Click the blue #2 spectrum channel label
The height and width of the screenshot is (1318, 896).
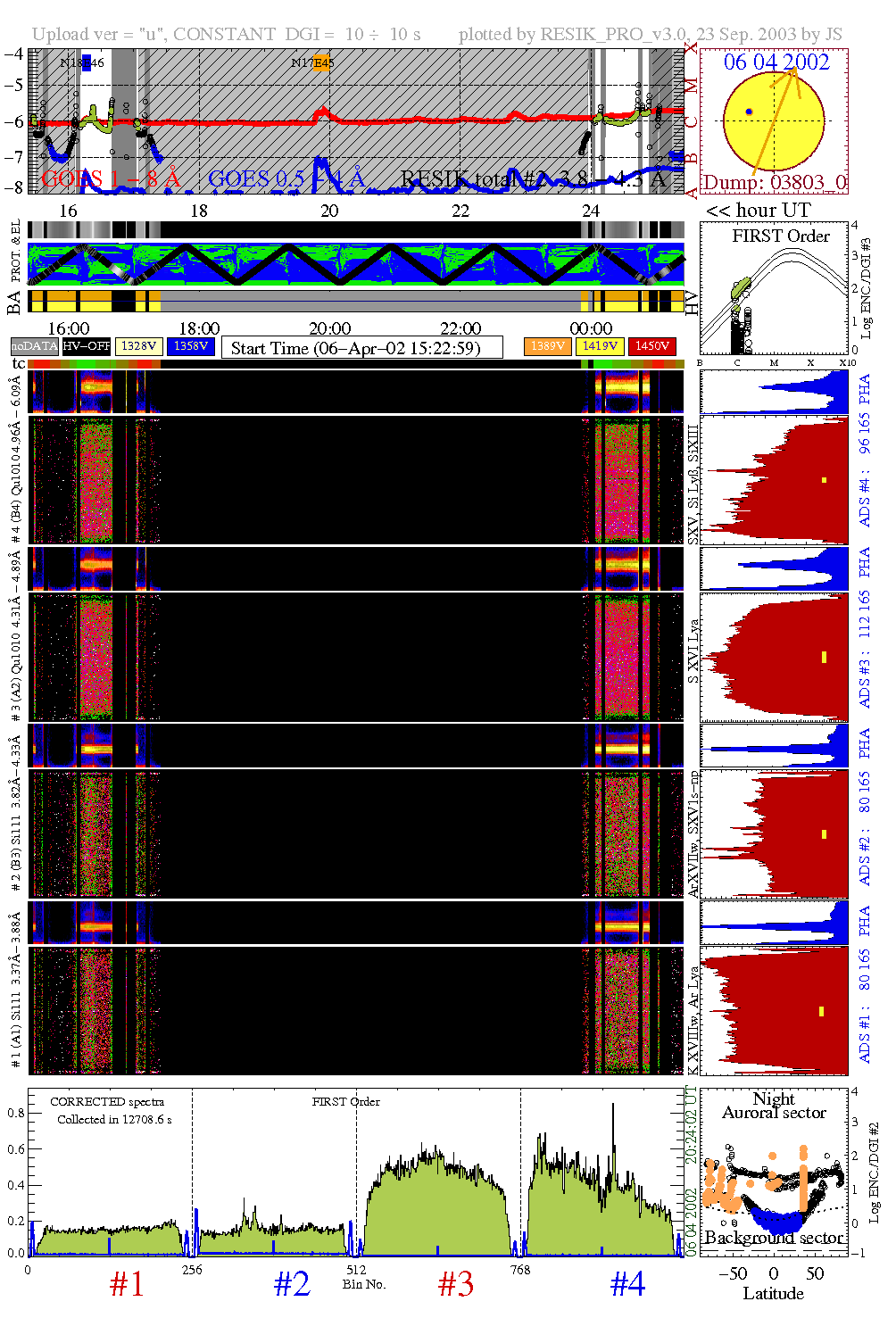pos(292,1284)
